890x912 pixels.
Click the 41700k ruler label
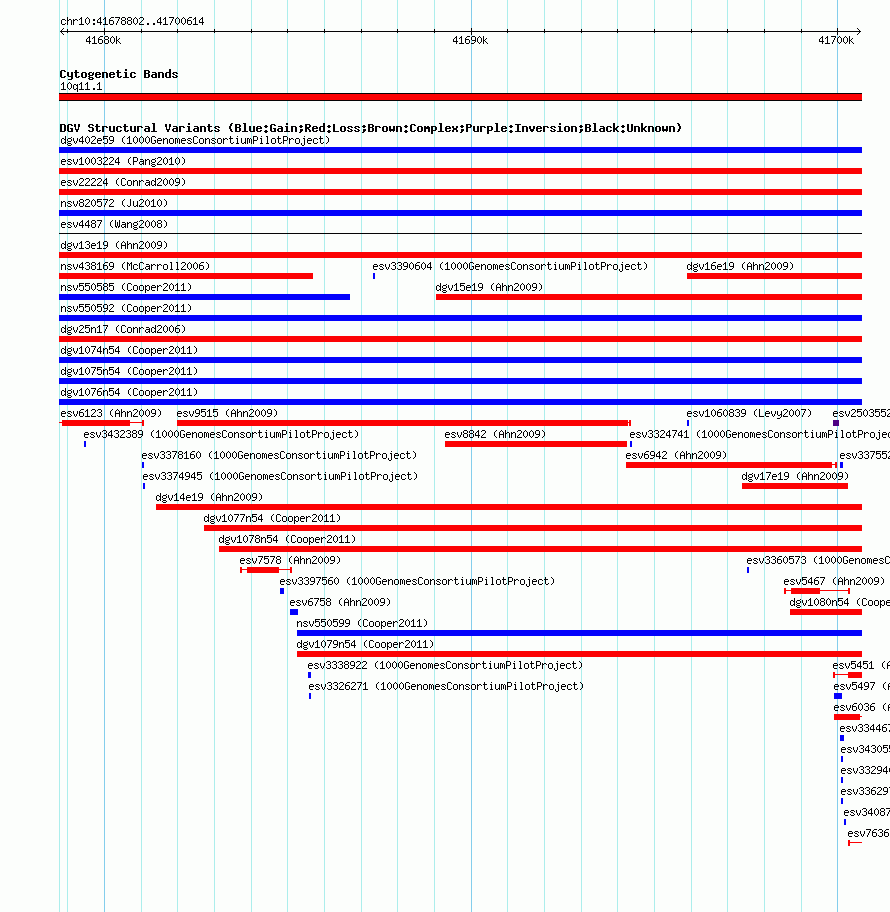[836, 40]
